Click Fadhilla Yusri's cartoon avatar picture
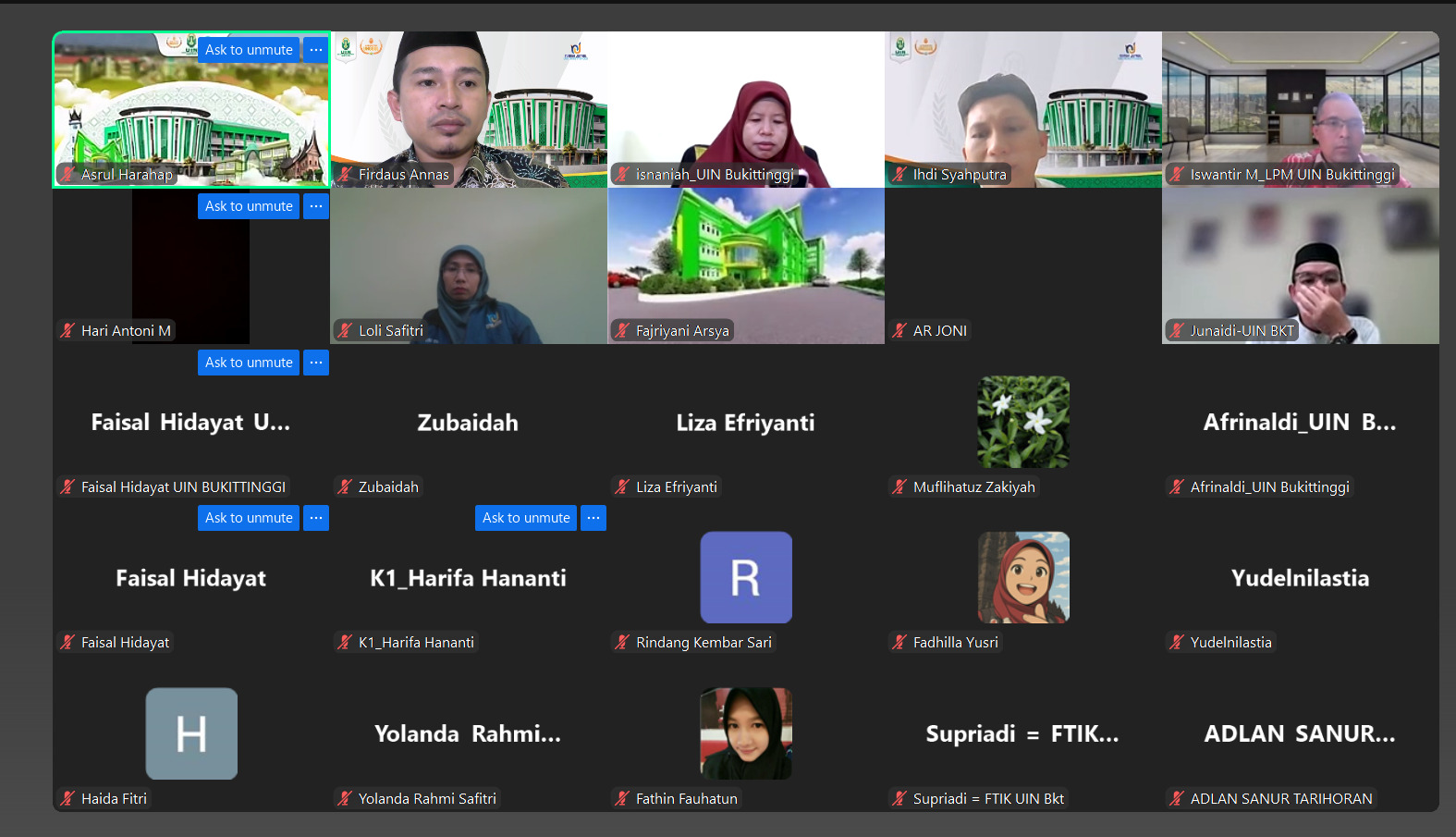1456x837 pixels. (x=1023, y=577)
